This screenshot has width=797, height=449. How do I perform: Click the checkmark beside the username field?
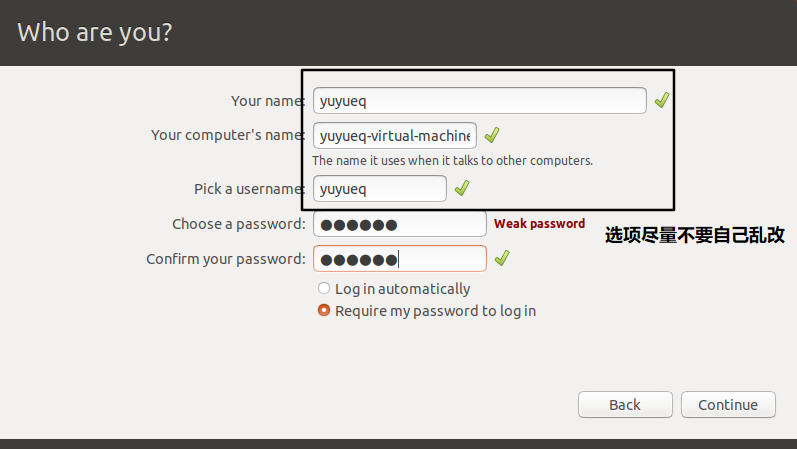(x=462, y=189)
